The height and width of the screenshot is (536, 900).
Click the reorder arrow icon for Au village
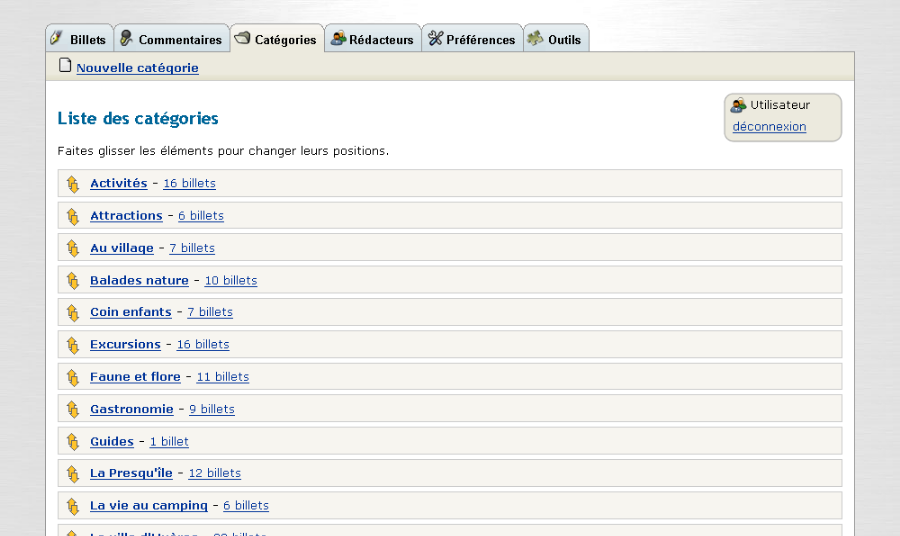(x=72, y=248)
